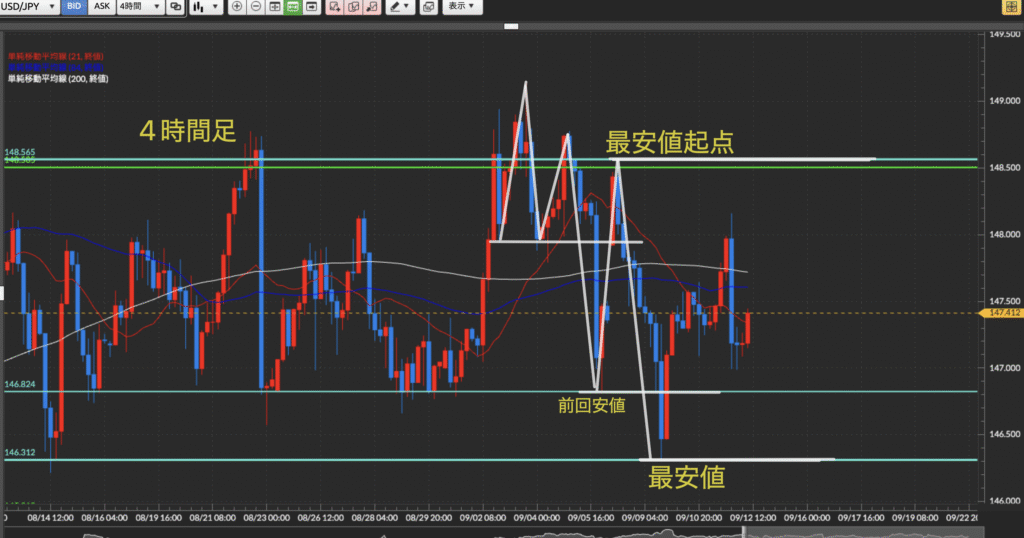1024x538 pixels.
Task: Click the 146.500 price axis label
Action: 1004,434
